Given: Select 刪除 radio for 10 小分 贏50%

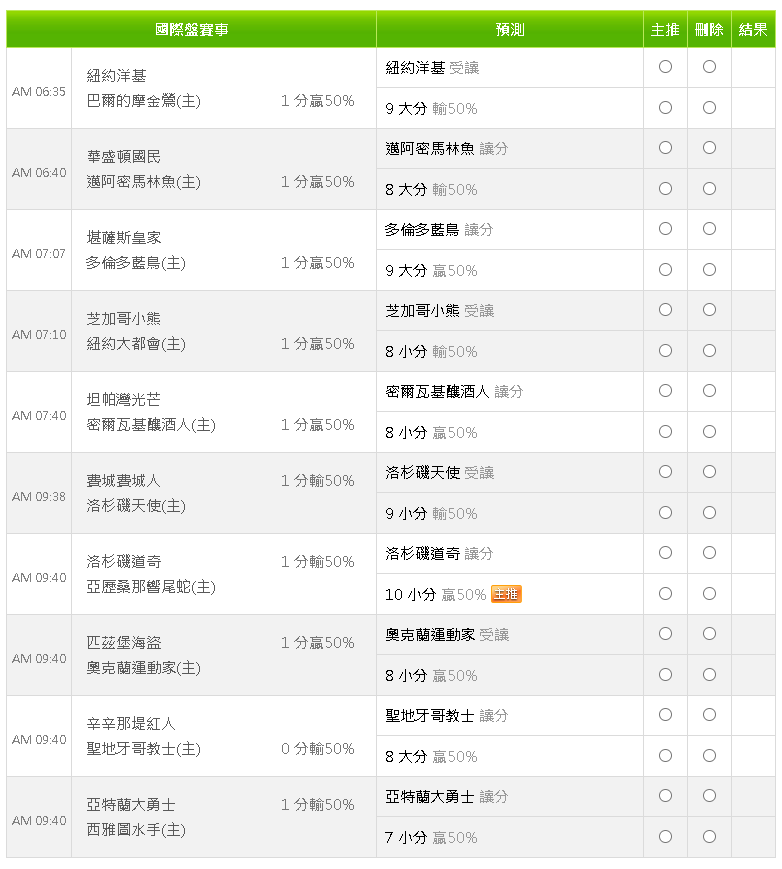Looking at the screenshot, I should click(x=709, y=594).
